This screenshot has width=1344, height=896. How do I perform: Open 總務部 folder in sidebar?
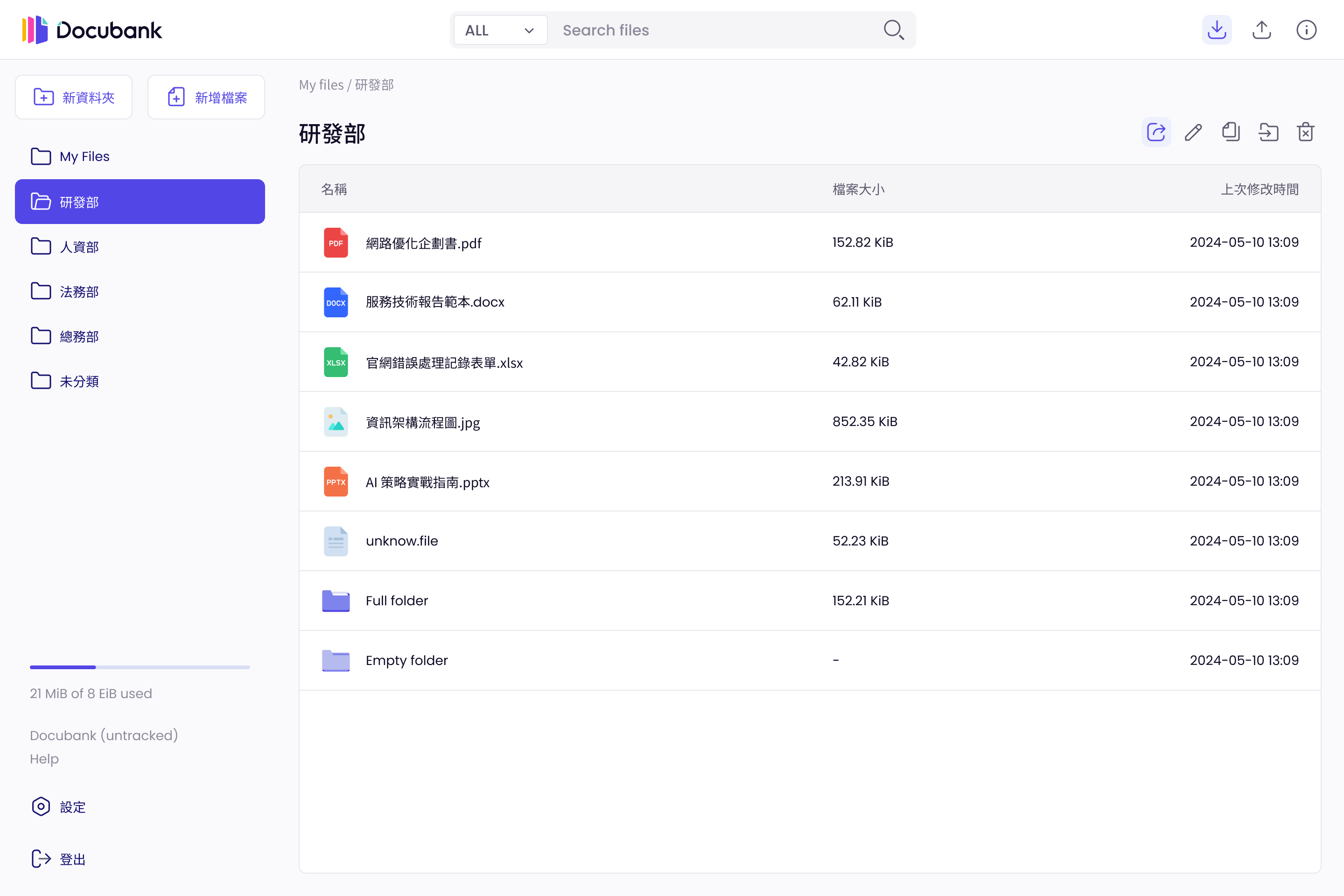tap(140, 336)
